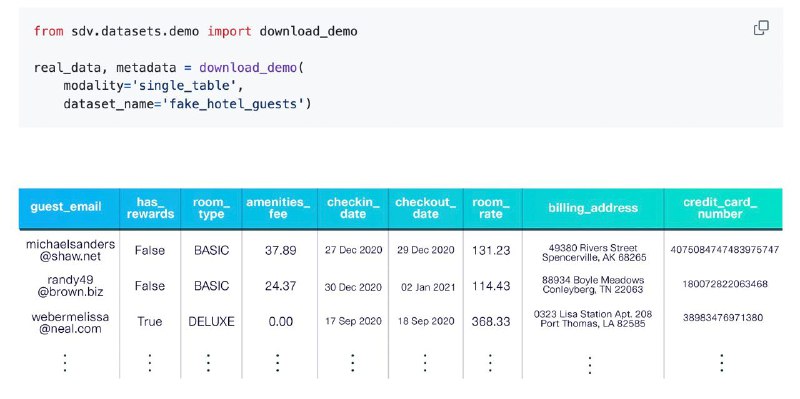Click credit card number 180072822063468
This screenshot has height=399, width=800.
coord(724,284)
